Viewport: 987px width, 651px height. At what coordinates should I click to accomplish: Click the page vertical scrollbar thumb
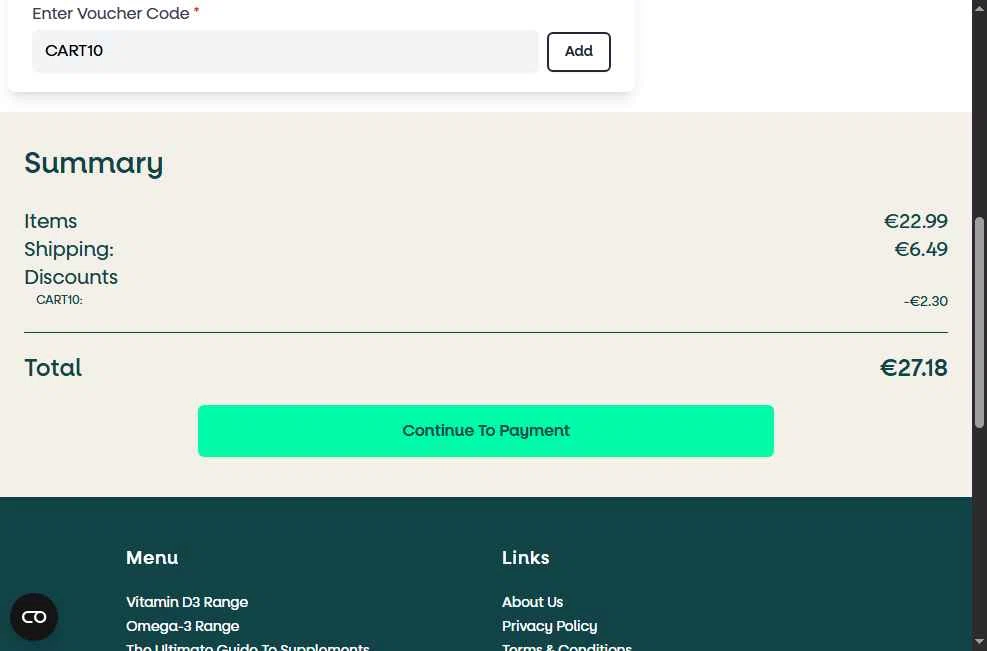coord(979,322)
